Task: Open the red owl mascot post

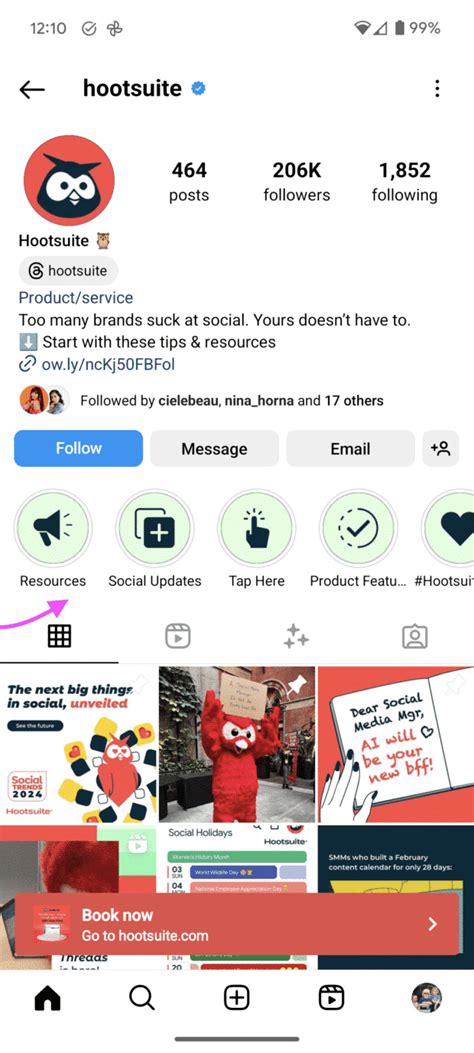Action: point(237,744)
